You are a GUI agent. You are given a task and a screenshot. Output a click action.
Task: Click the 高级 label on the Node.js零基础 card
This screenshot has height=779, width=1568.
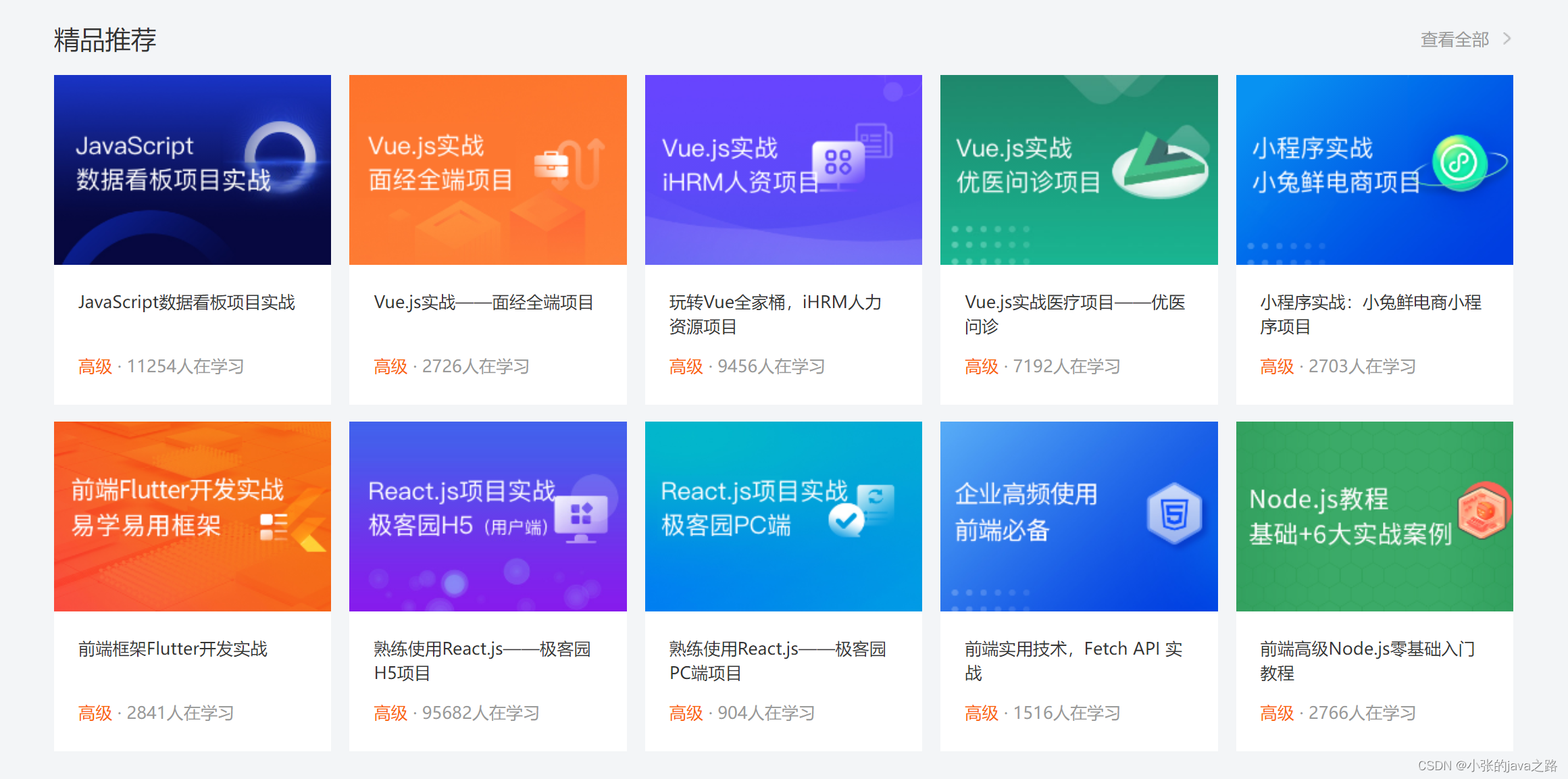tap(1277, 713)
